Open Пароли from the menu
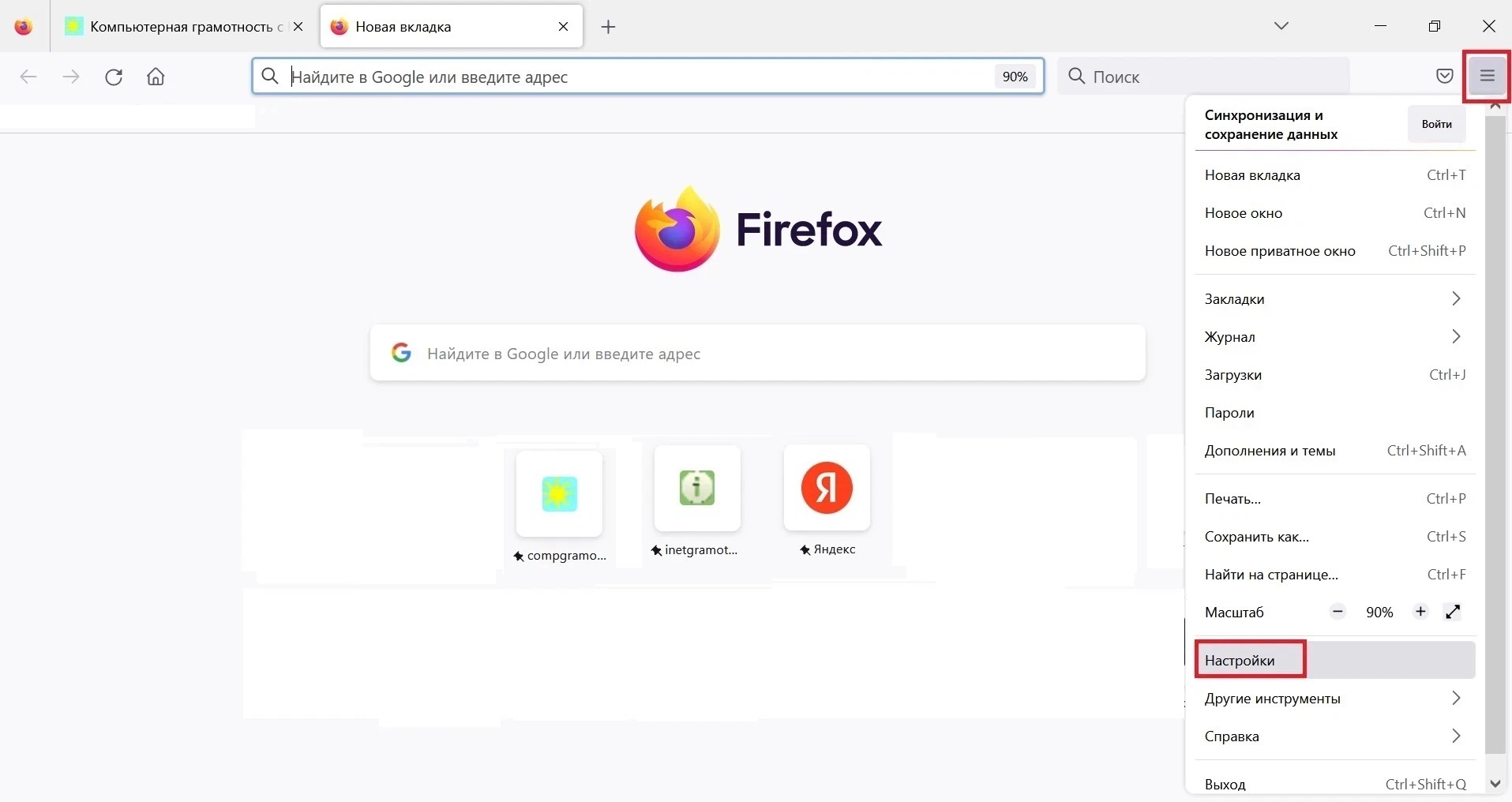The image size is (1512, 802). pos(1335,413)
